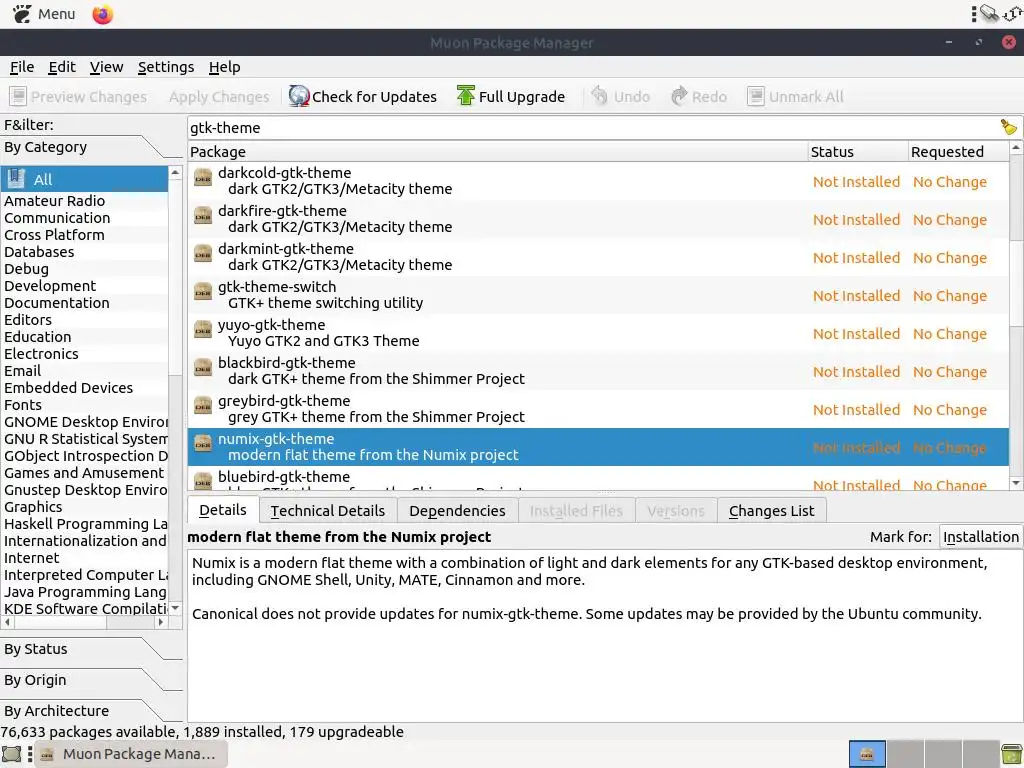Click the Check for Updates globe icon
The width and height of the screenshot is (1024, 768).
point(298,96)
